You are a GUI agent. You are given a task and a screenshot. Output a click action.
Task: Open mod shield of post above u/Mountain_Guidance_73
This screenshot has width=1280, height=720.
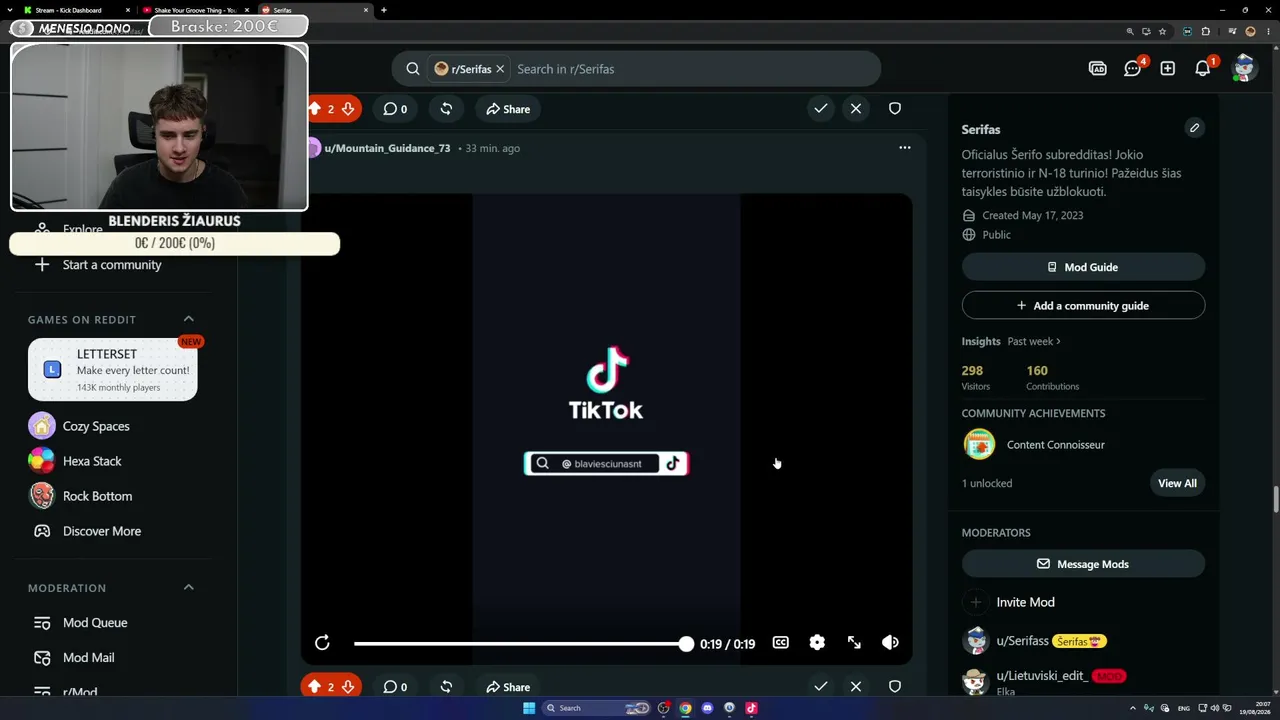click(895, 109)
